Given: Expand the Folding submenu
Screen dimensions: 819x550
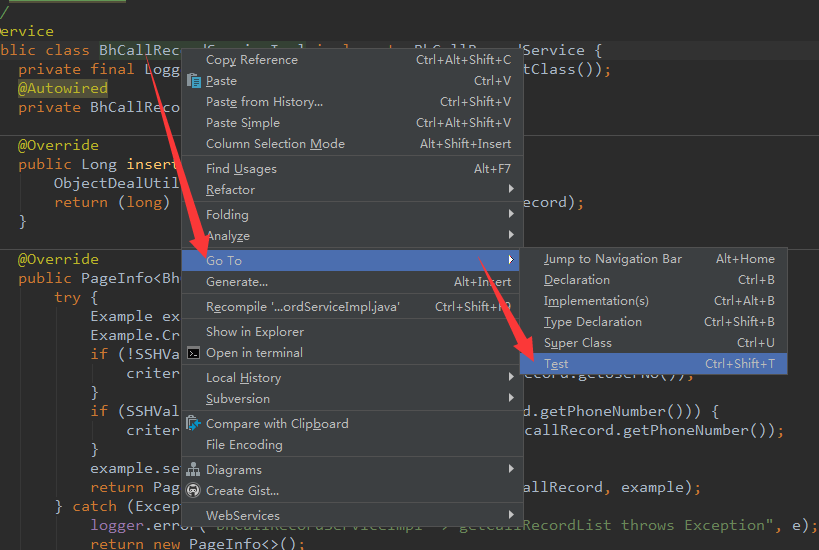Looking at the screenshot, I should [x=227, y=215].
